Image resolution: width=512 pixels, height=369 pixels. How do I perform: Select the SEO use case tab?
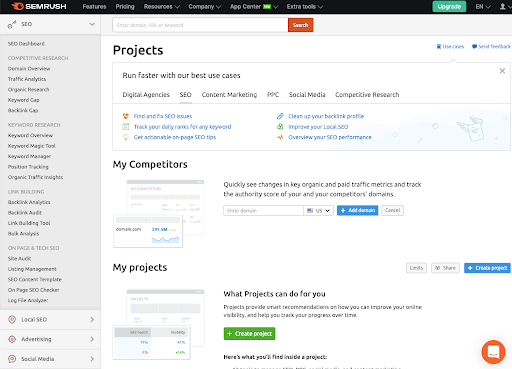point(185,95)
